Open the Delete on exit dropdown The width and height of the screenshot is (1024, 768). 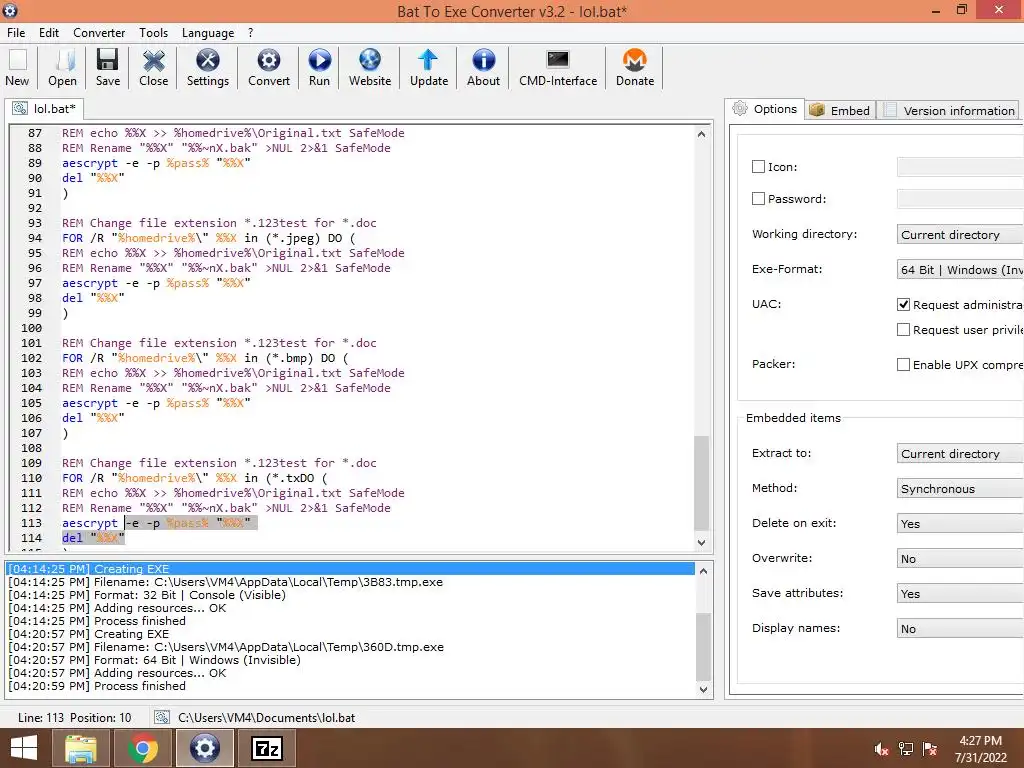coord(960,524)
